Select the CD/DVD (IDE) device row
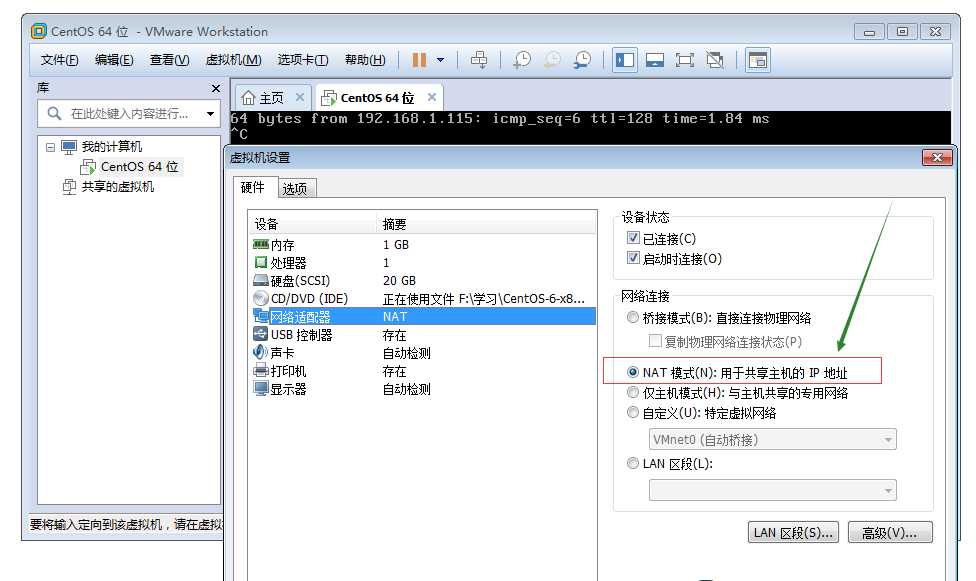976x581 pixels. pos(423,299)
